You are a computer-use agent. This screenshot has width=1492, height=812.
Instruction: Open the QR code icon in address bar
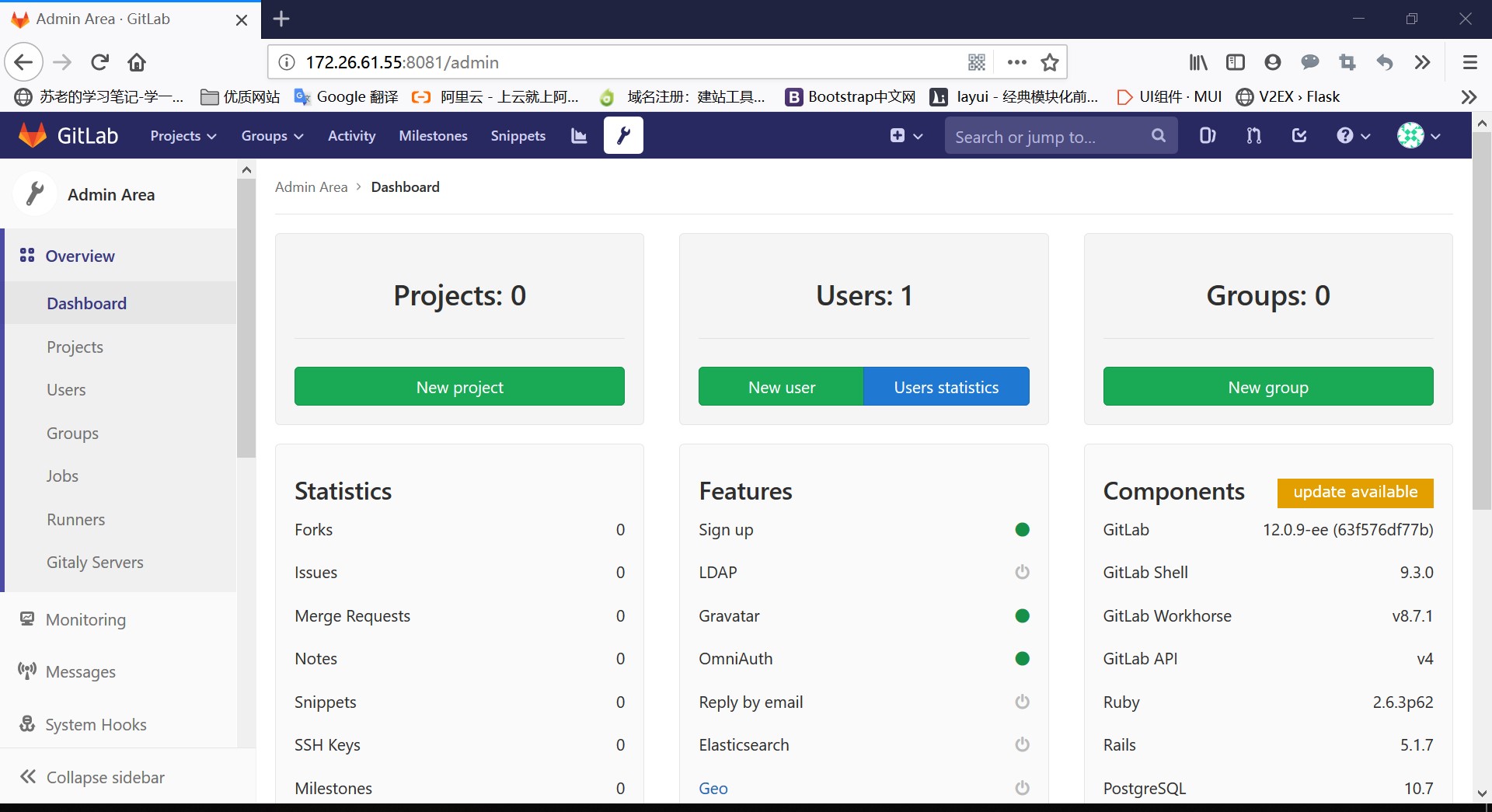pyautogui.click(x=977, y=62)
